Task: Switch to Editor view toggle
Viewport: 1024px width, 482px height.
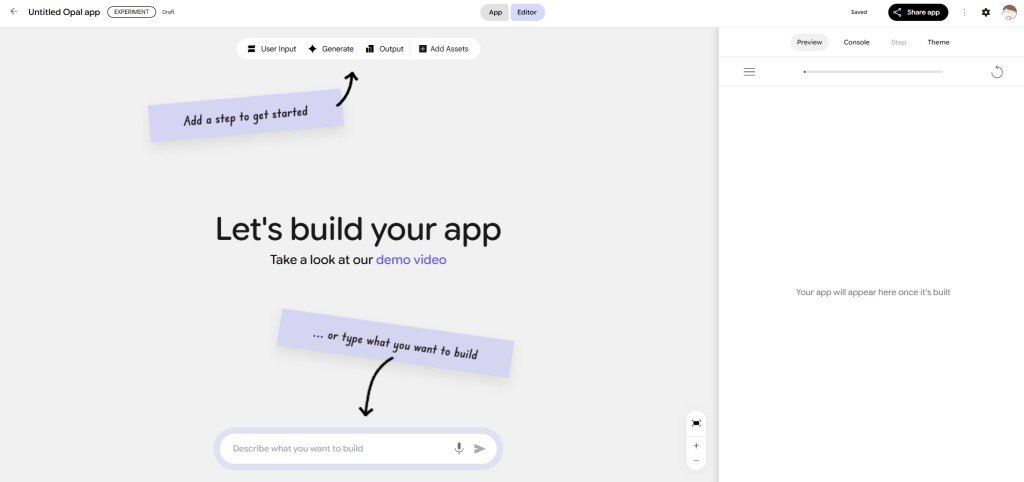Action: click(x=527, y=12)
